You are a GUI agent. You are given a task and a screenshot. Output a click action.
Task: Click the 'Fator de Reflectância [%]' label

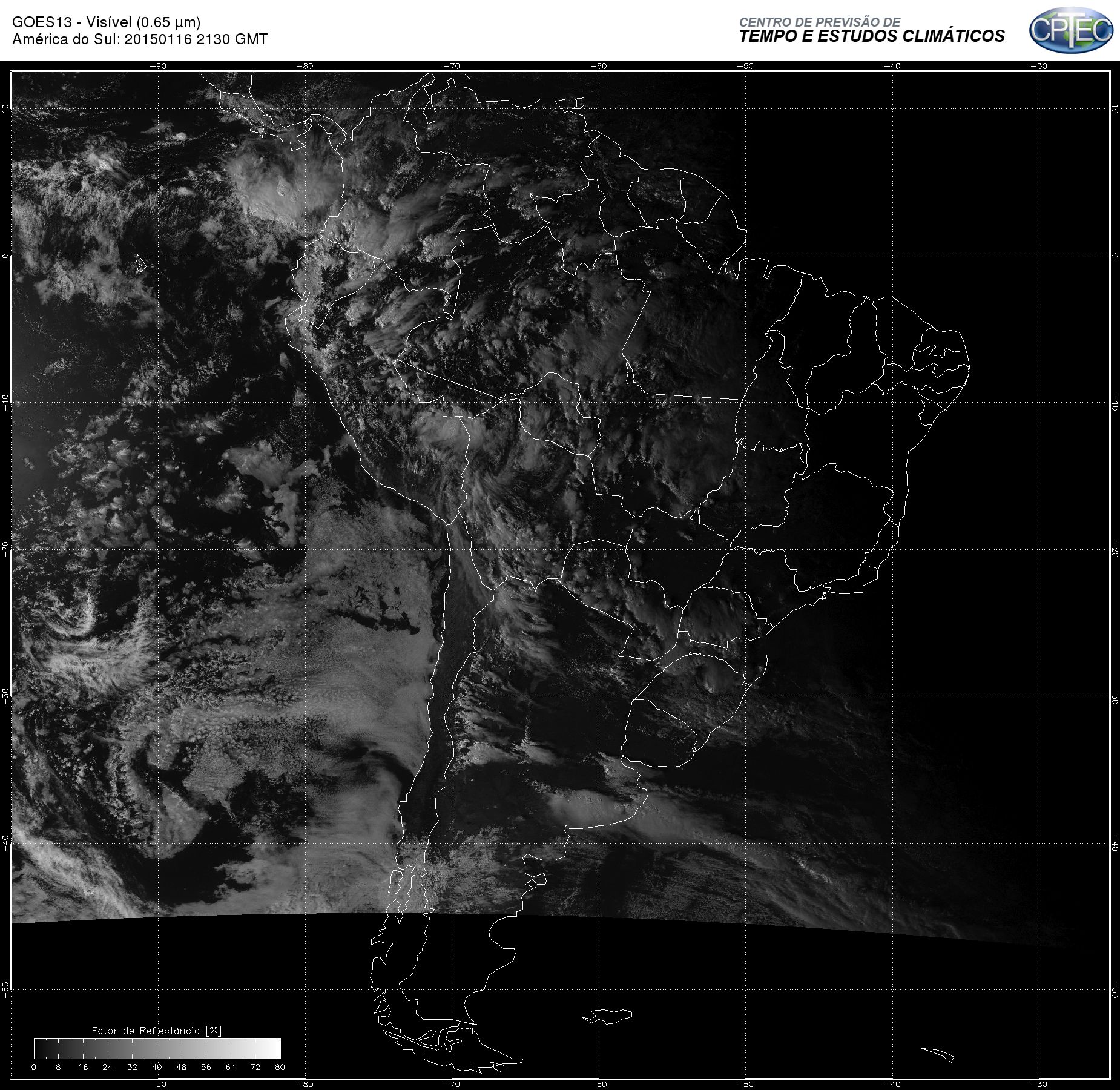coord(157,1031)
